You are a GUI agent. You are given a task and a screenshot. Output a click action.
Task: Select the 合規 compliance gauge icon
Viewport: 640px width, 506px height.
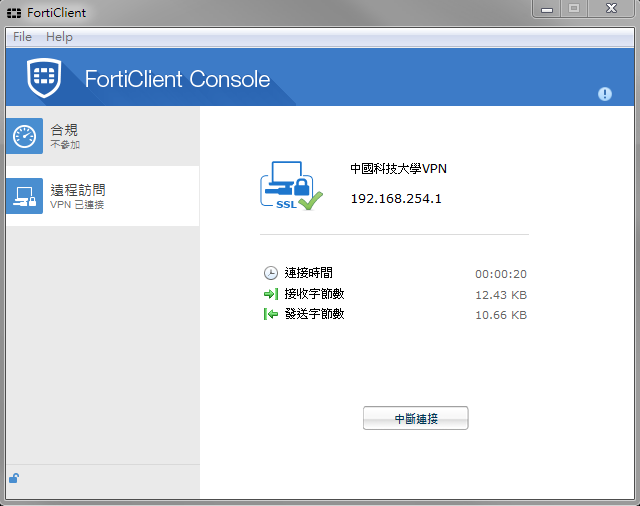pyautogui.click(x=24, y=136)
